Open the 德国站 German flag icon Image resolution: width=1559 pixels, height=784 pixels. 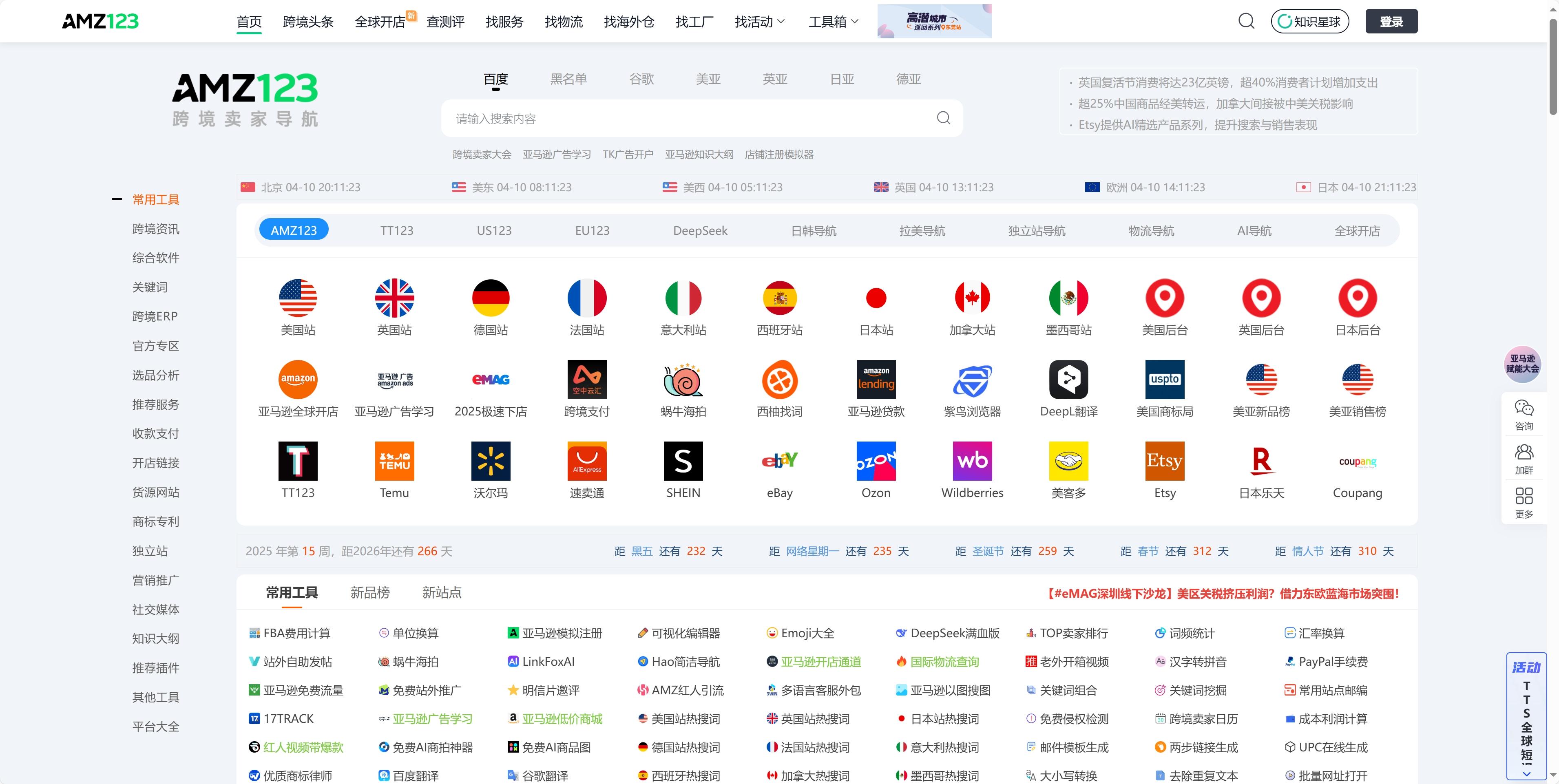(x=491, y=298)
